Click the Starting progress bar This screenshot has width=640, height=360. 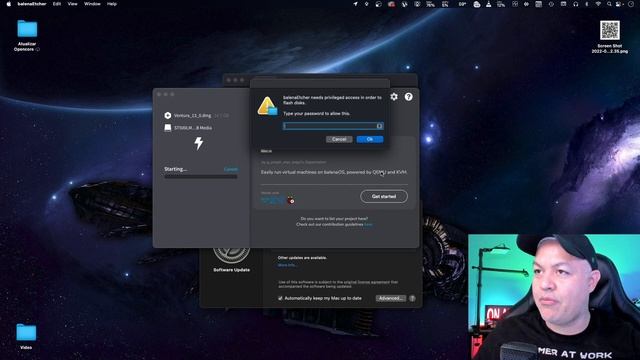pyautogui.click(x=200, y=176)
